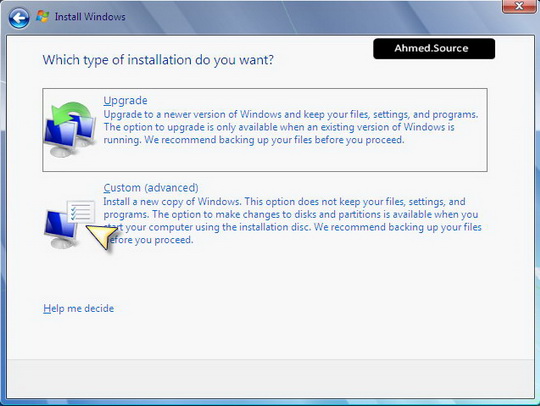Screen dimensions: 540x406
Task: Choose the Upgrade installation option
Action: (x=264, y=130)
